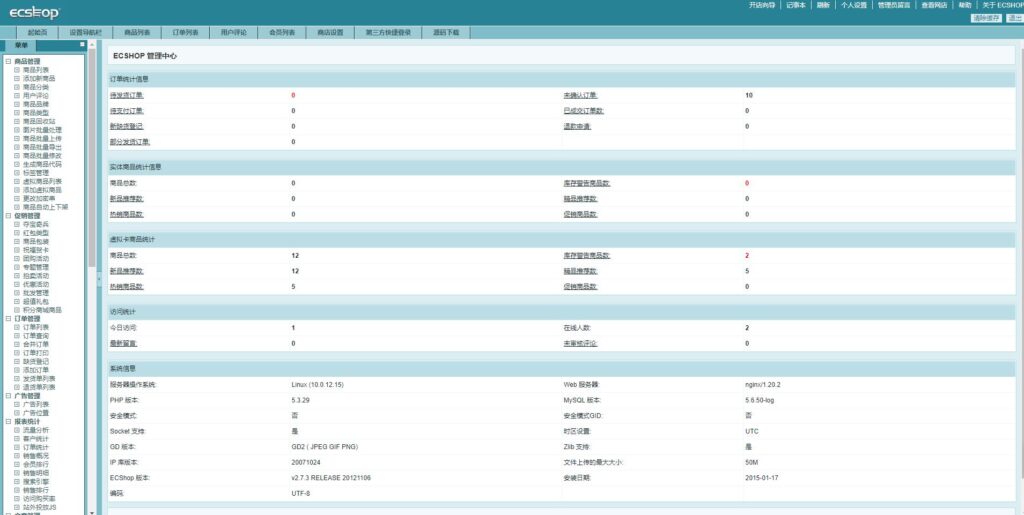Viewport: 1024px width, 515px height.
Task: Collapse the 商品管理 tree section
Action: 7,61
